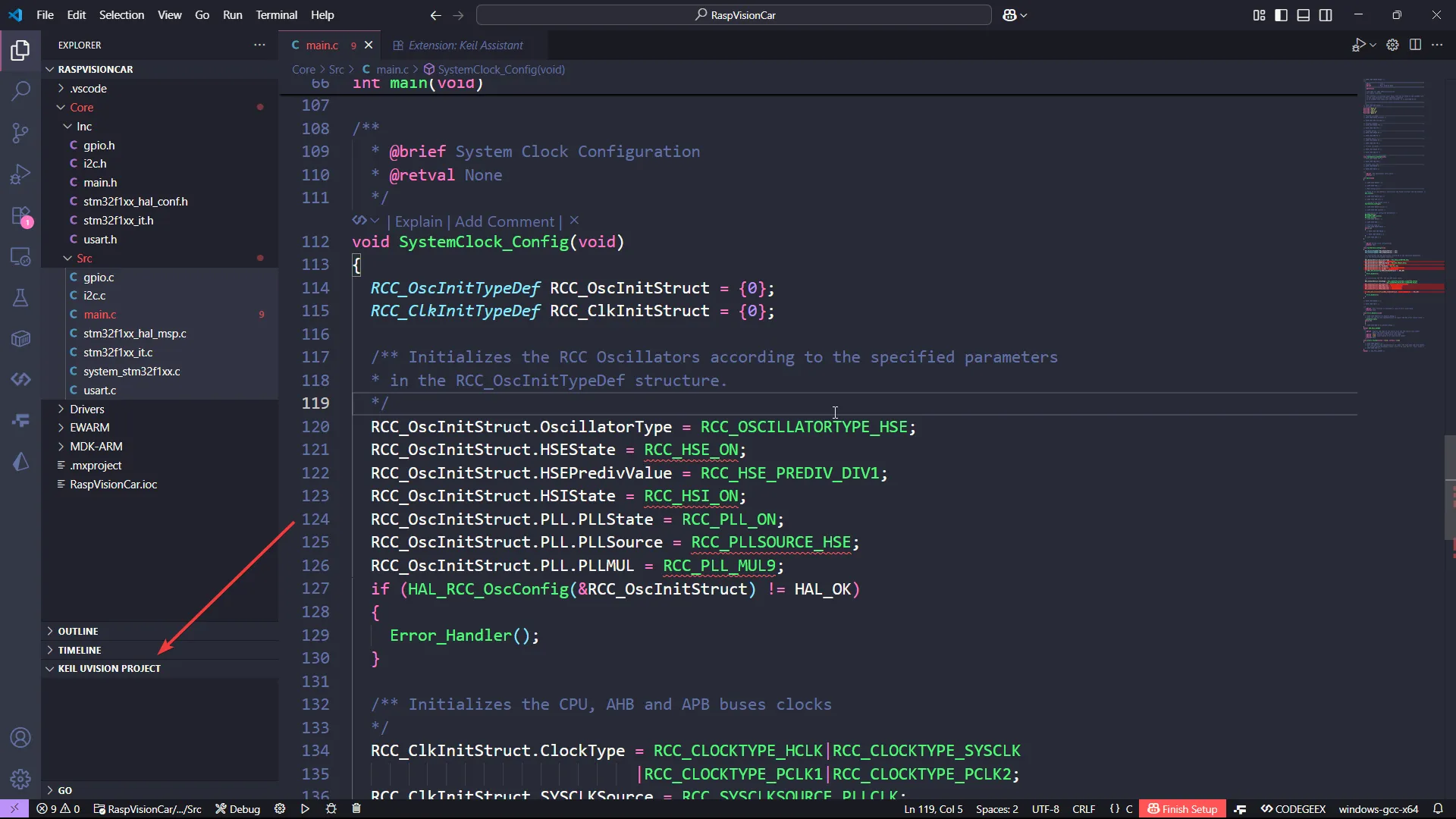The height and width of the screenshot is (819, 1456).
Task: Toggle bottom panel layout button
Action: [x=1303, y=15]
